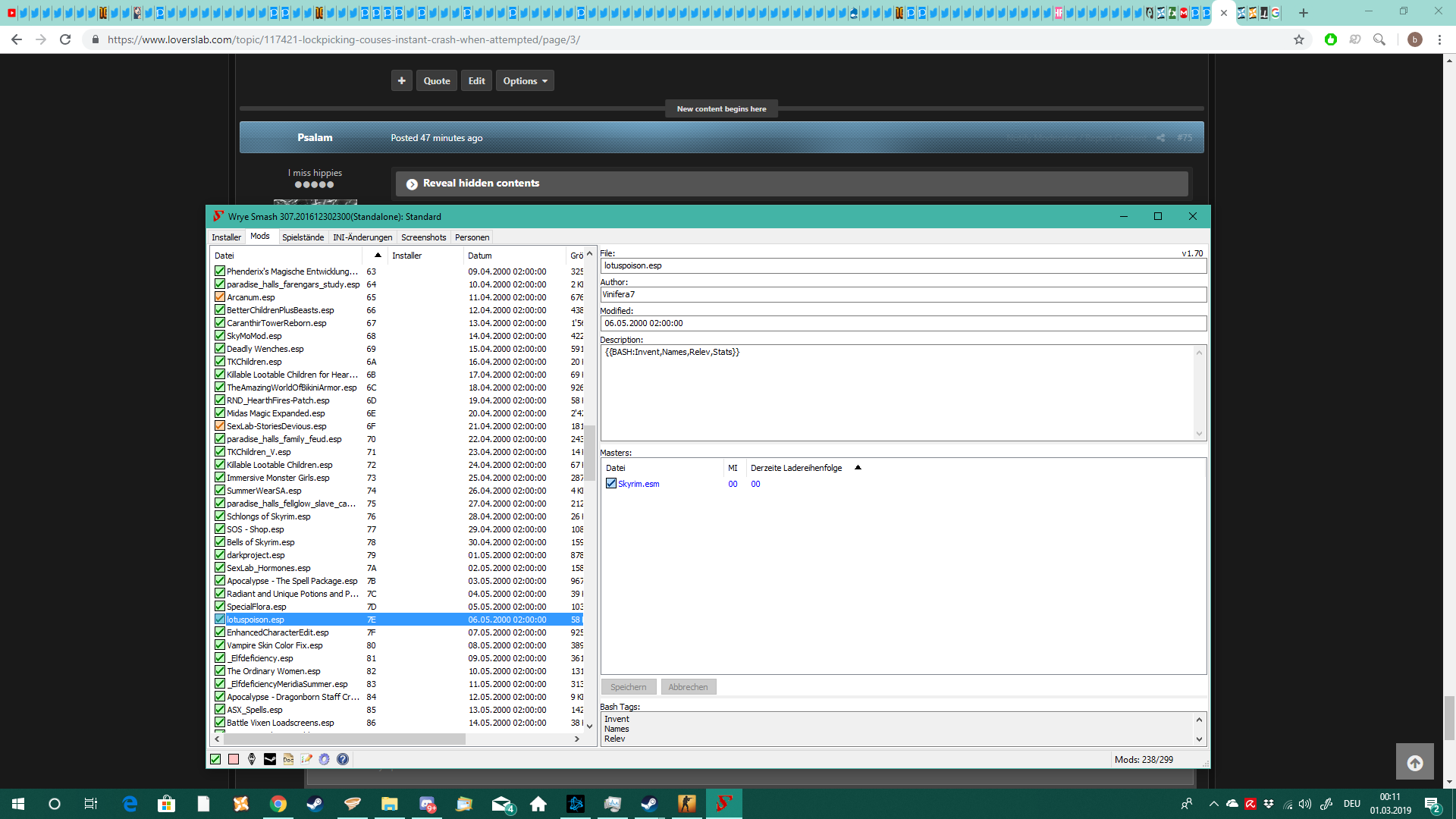Open Psalam's profile link

click(x=315, y=137)
